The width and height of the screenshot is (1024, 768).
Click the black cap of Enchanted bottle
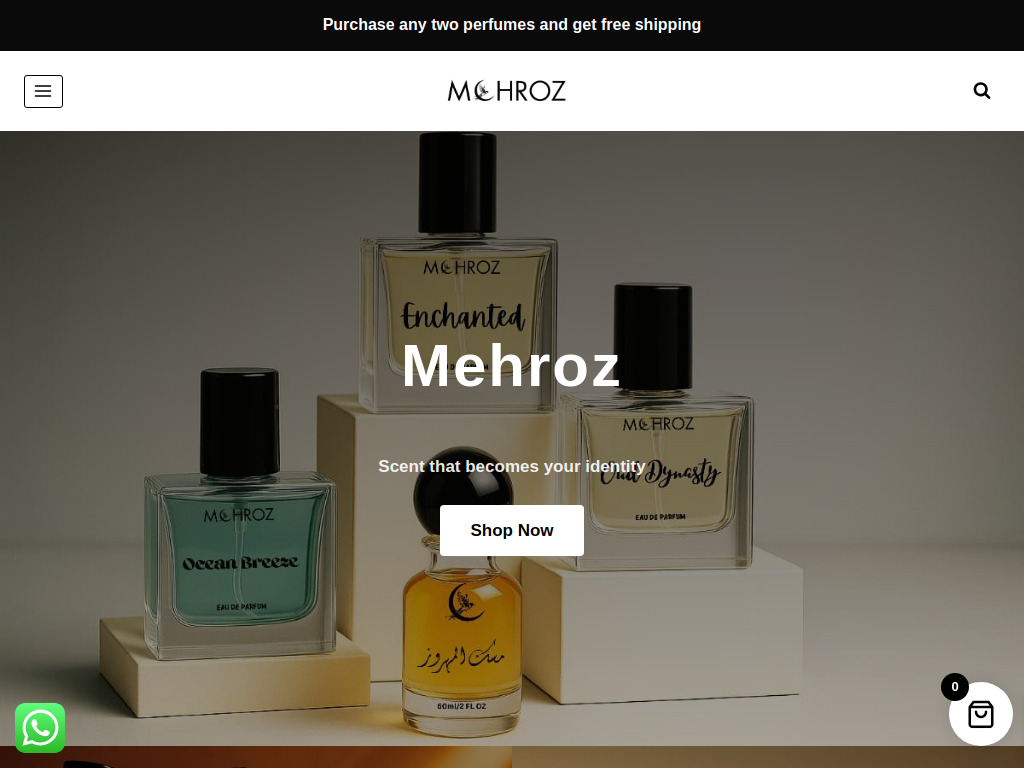(457, 182)
